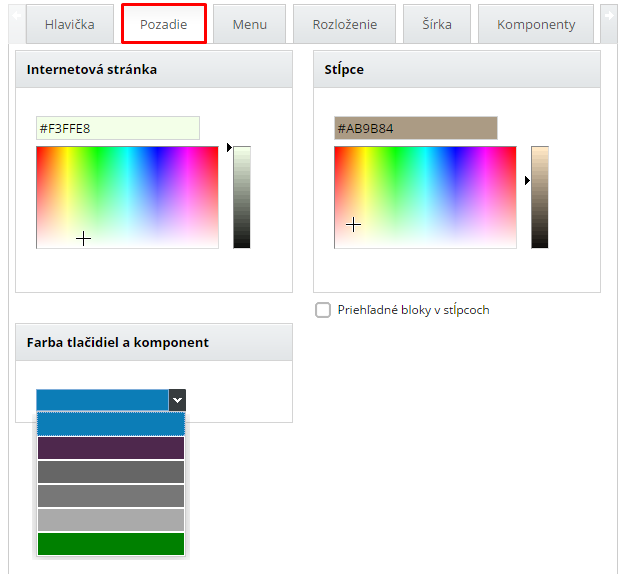Pick a color in Internetová stránka spectrum
The image size is (622, 574).
click(127, 198)
